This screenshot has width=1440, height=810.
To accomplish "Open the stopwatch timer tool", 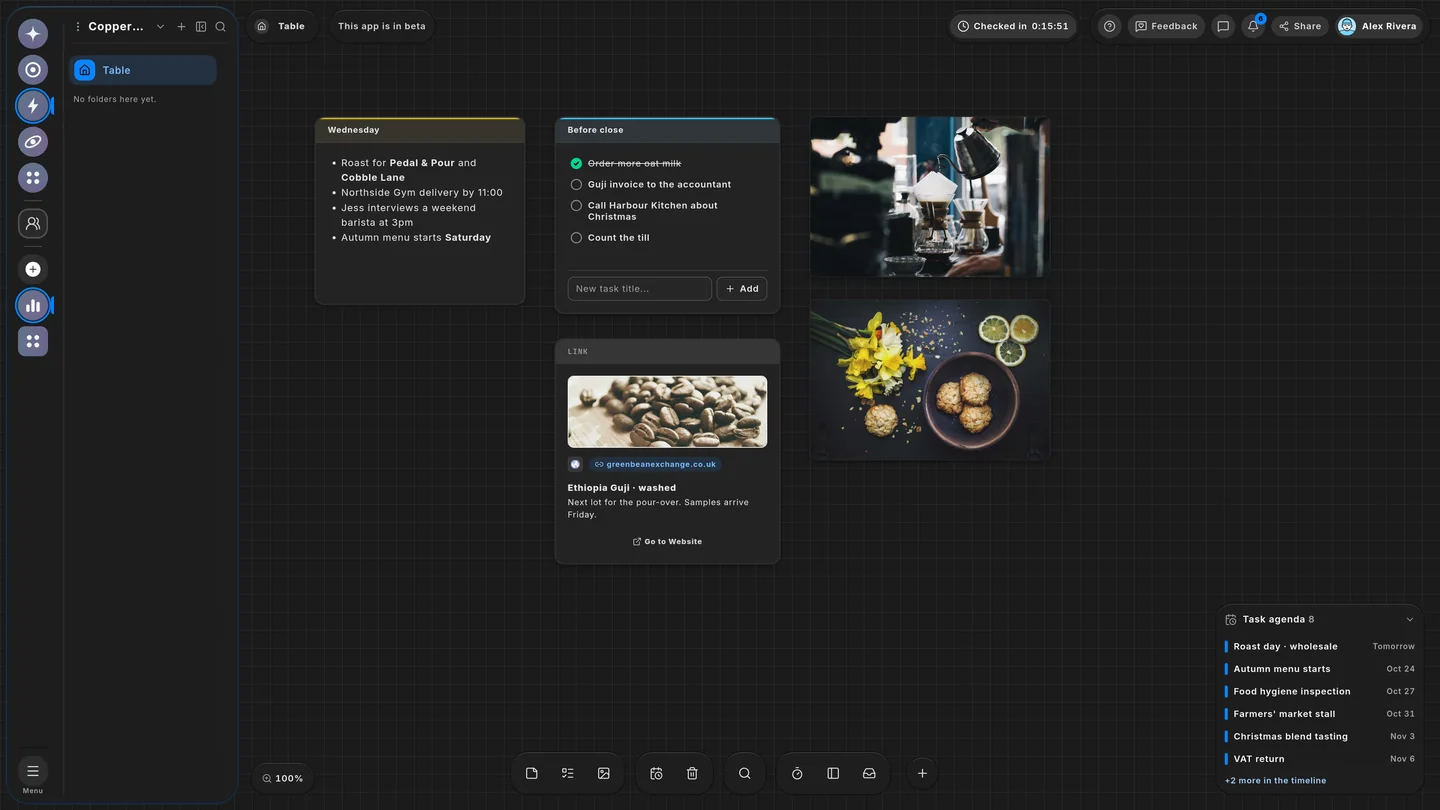I will [797, 774].
